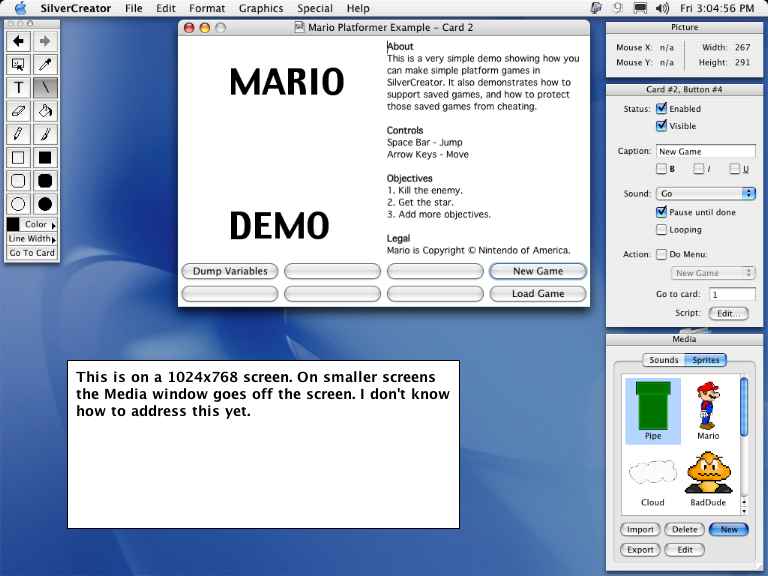Click the Dump Variables button

[230, 271]
